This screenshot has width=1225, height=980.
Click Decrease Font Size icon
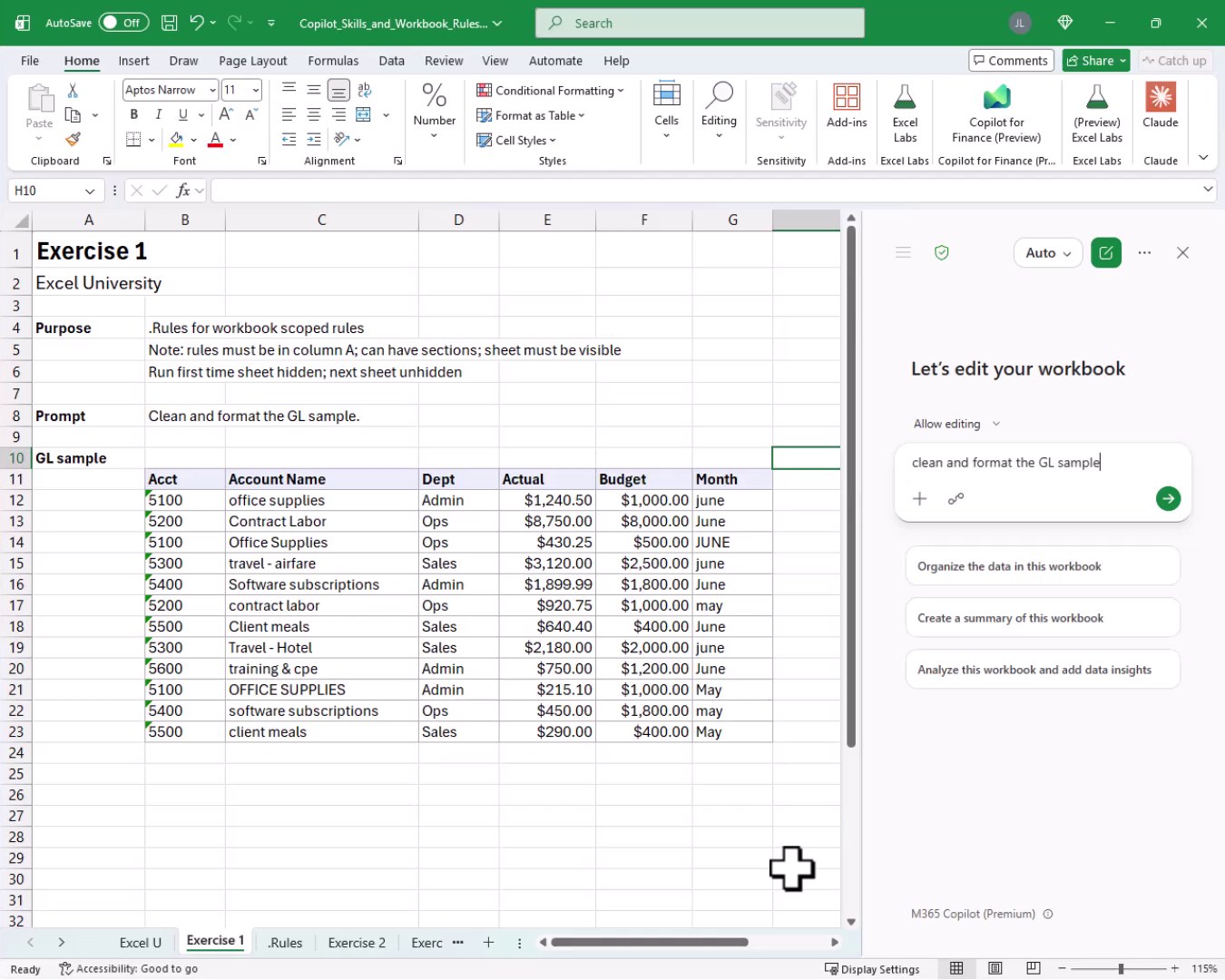pyautogui.click(x=251, y=114)
